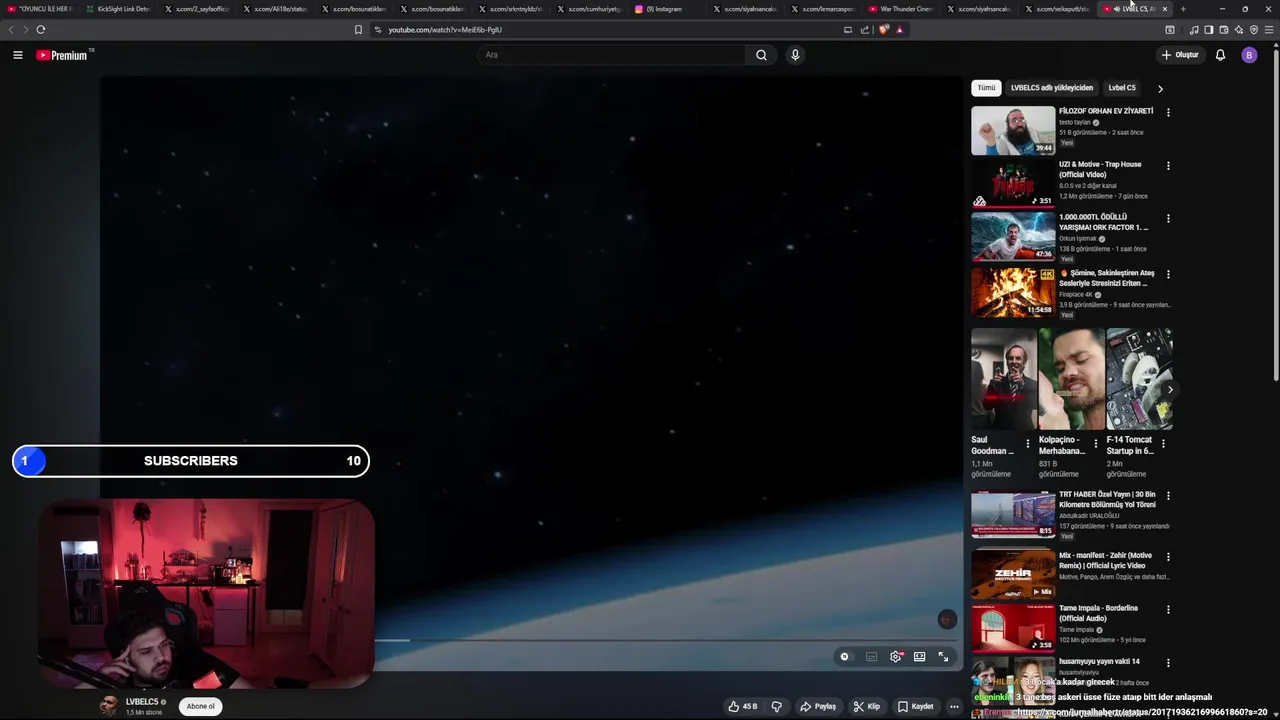Open Leo AI sparkle icon

(1239, 30)
